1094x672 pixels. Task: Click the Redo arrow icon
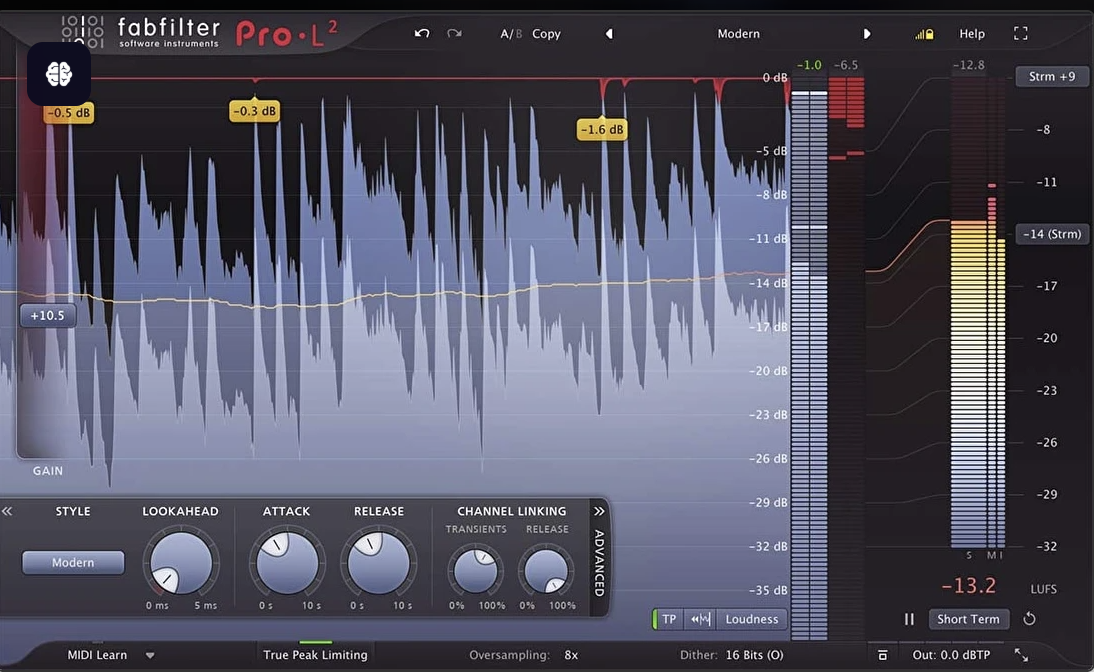[x=455, y=33]
